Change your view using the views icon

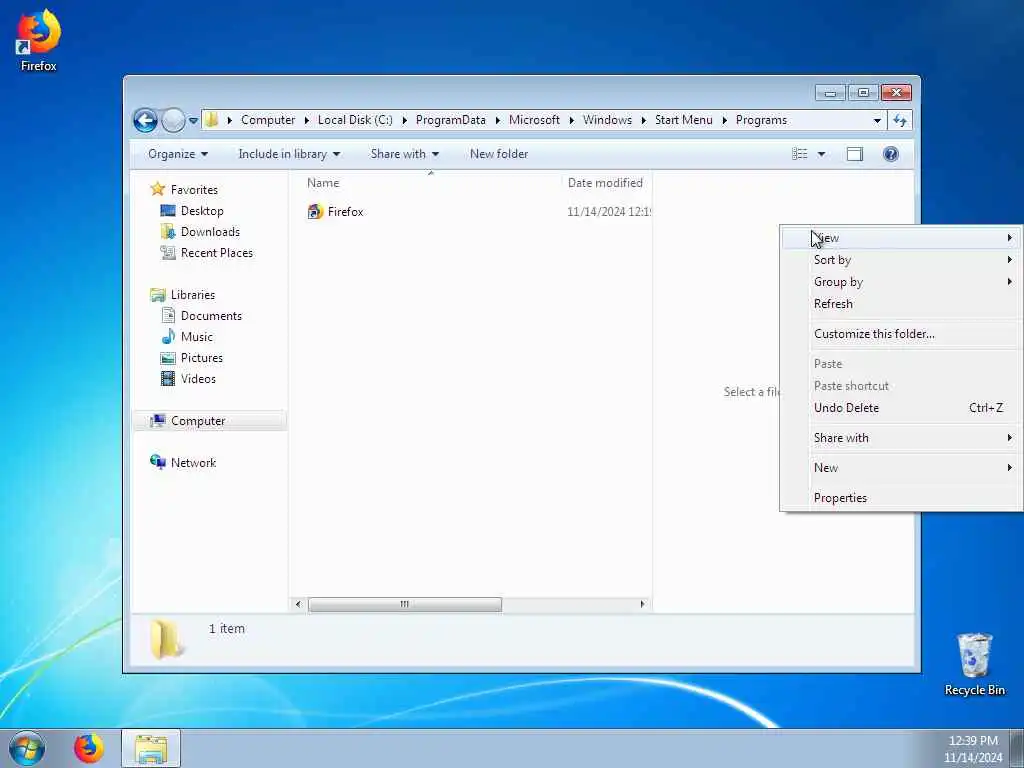point(799,154)
